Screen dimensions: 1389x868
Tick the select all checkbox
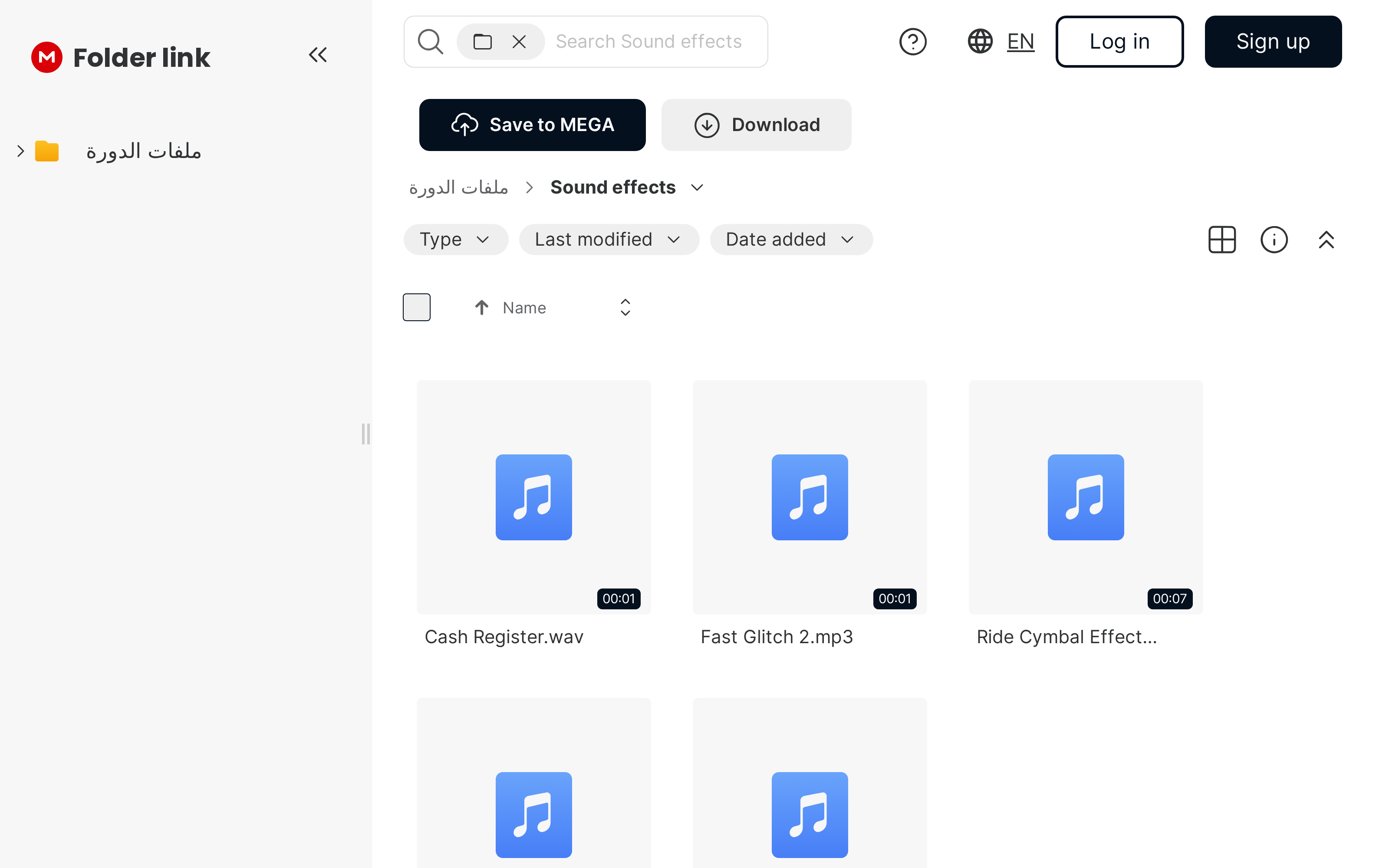pyautogui.click(x=417, y=307)
